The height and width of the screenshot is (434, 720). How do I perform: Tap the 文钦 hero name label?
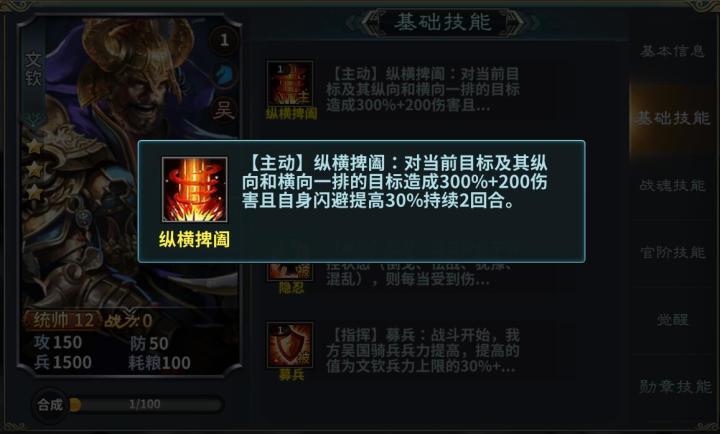click(x=34, y=69)
